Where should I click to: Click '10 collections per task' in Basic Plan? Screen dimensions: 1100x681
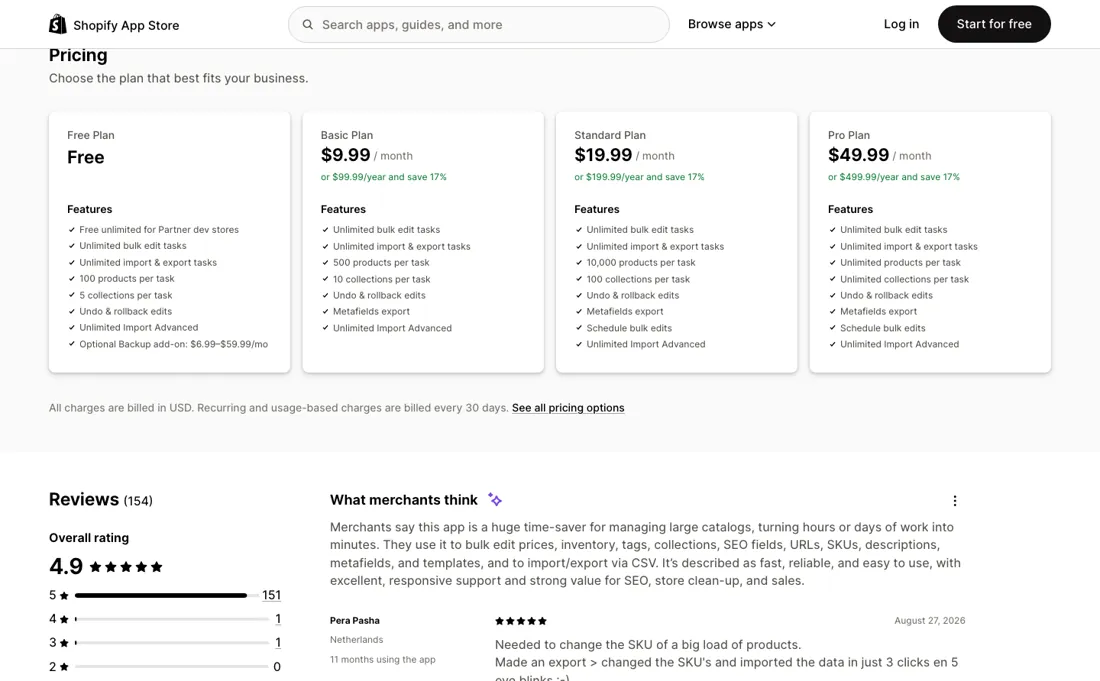tap(382, 279)
